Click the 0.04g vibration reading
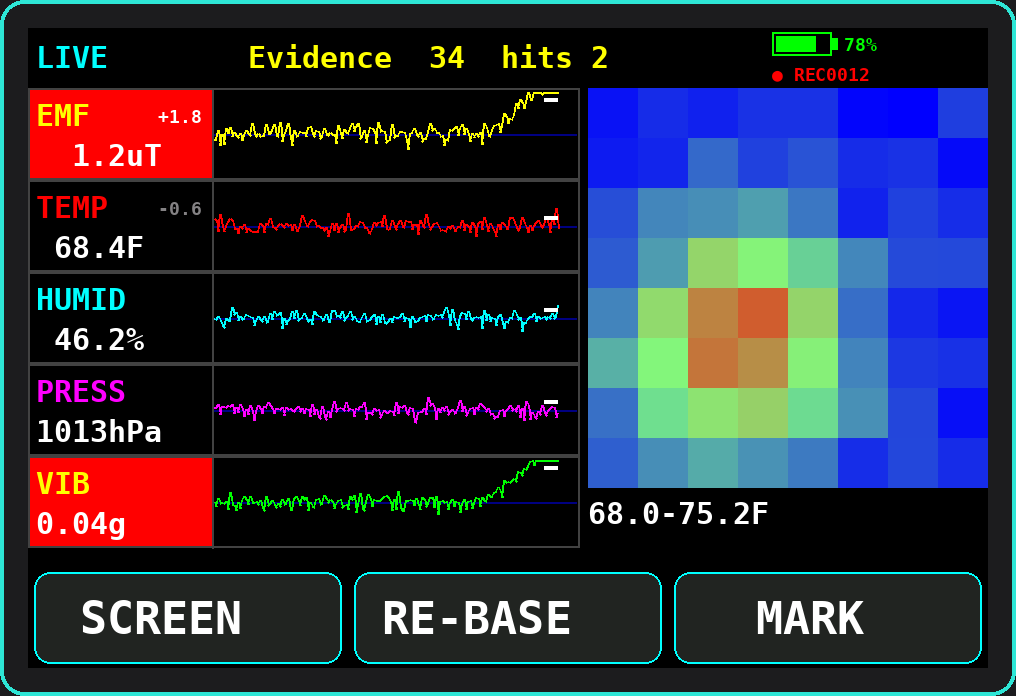 click(x=80, y=524)
